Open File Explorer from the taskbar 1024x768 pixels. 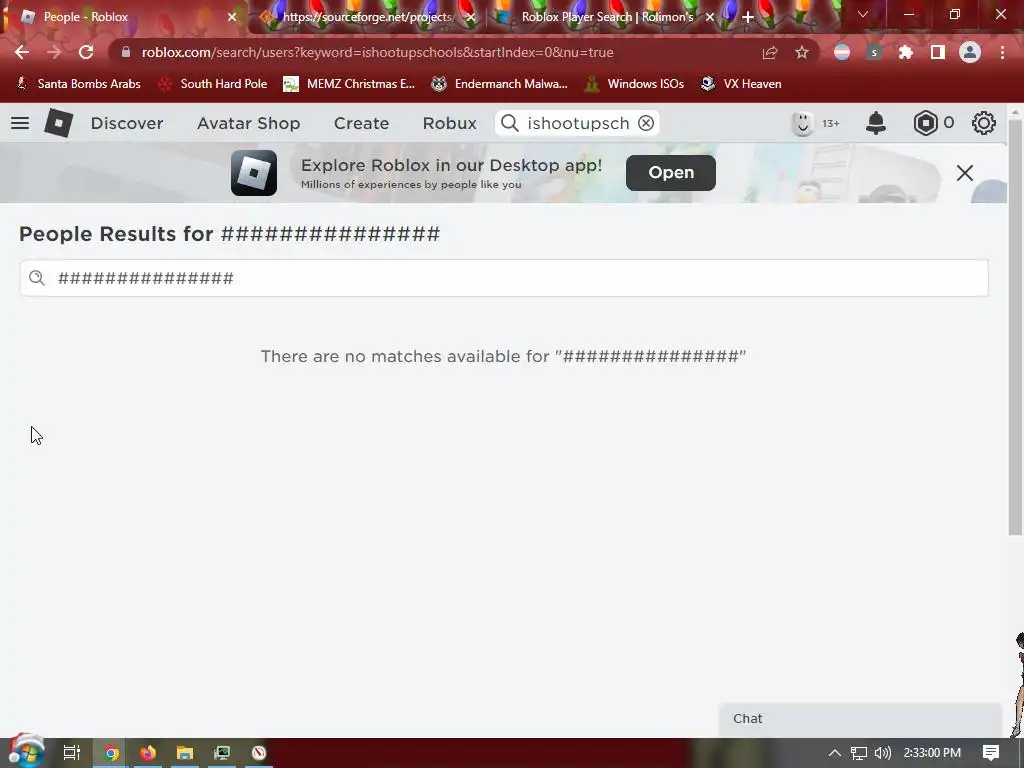coord(185,753)
